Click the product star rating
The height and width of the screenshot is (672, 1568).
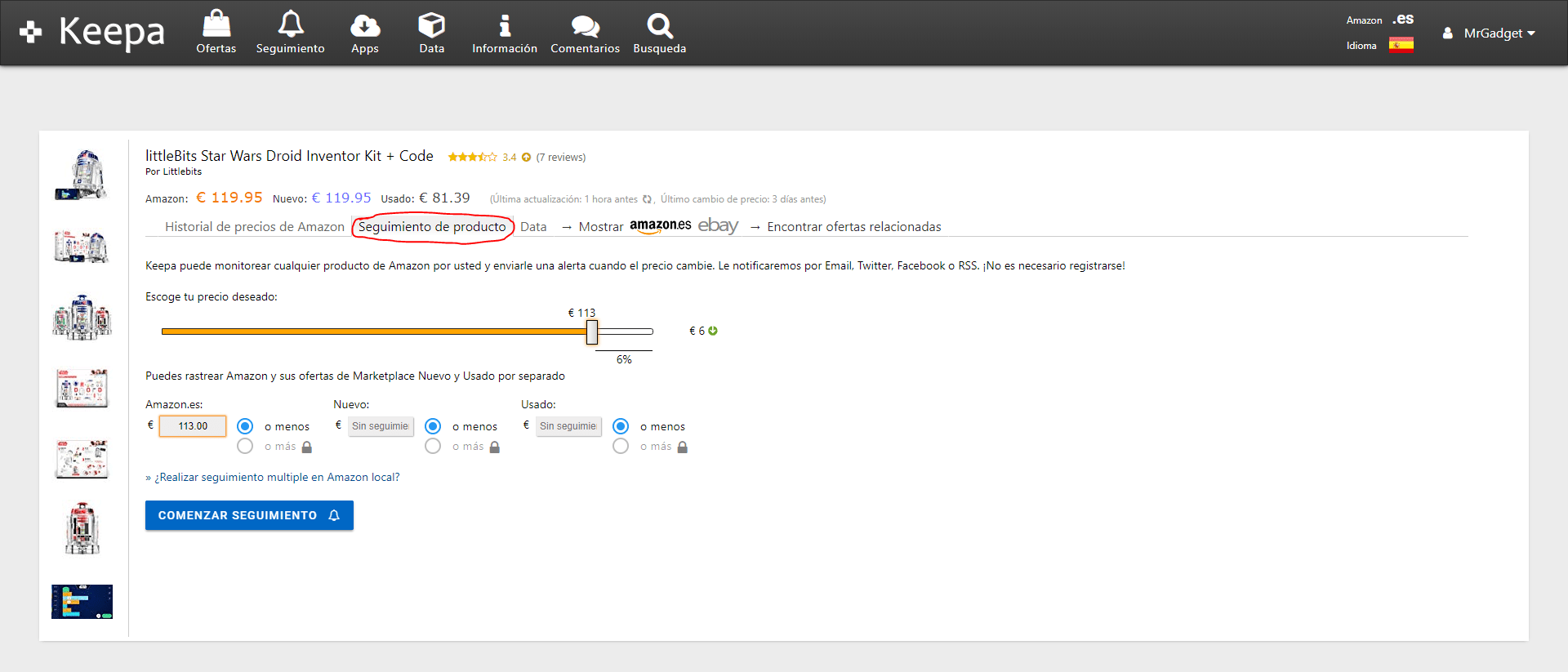coord(472,157)
